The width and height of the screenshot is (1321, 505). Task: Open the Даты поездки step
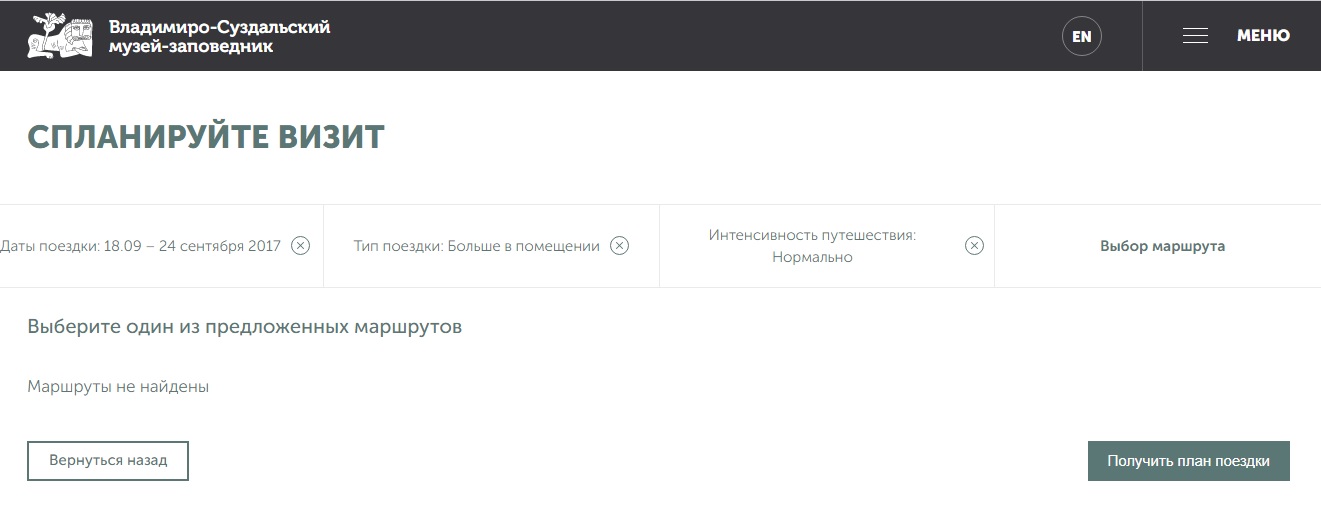click(140, 246)
